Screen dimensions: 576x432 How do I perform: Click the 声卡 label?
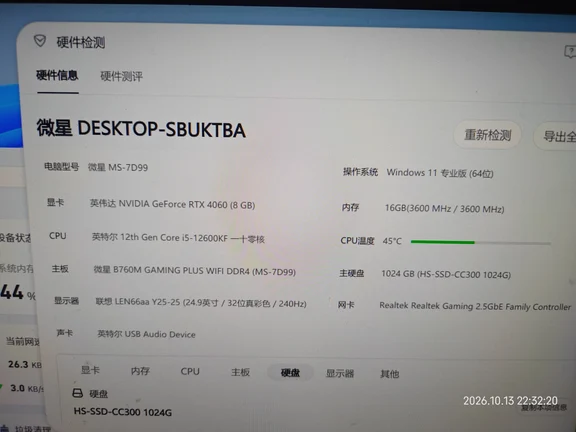(x=64, y=333)
